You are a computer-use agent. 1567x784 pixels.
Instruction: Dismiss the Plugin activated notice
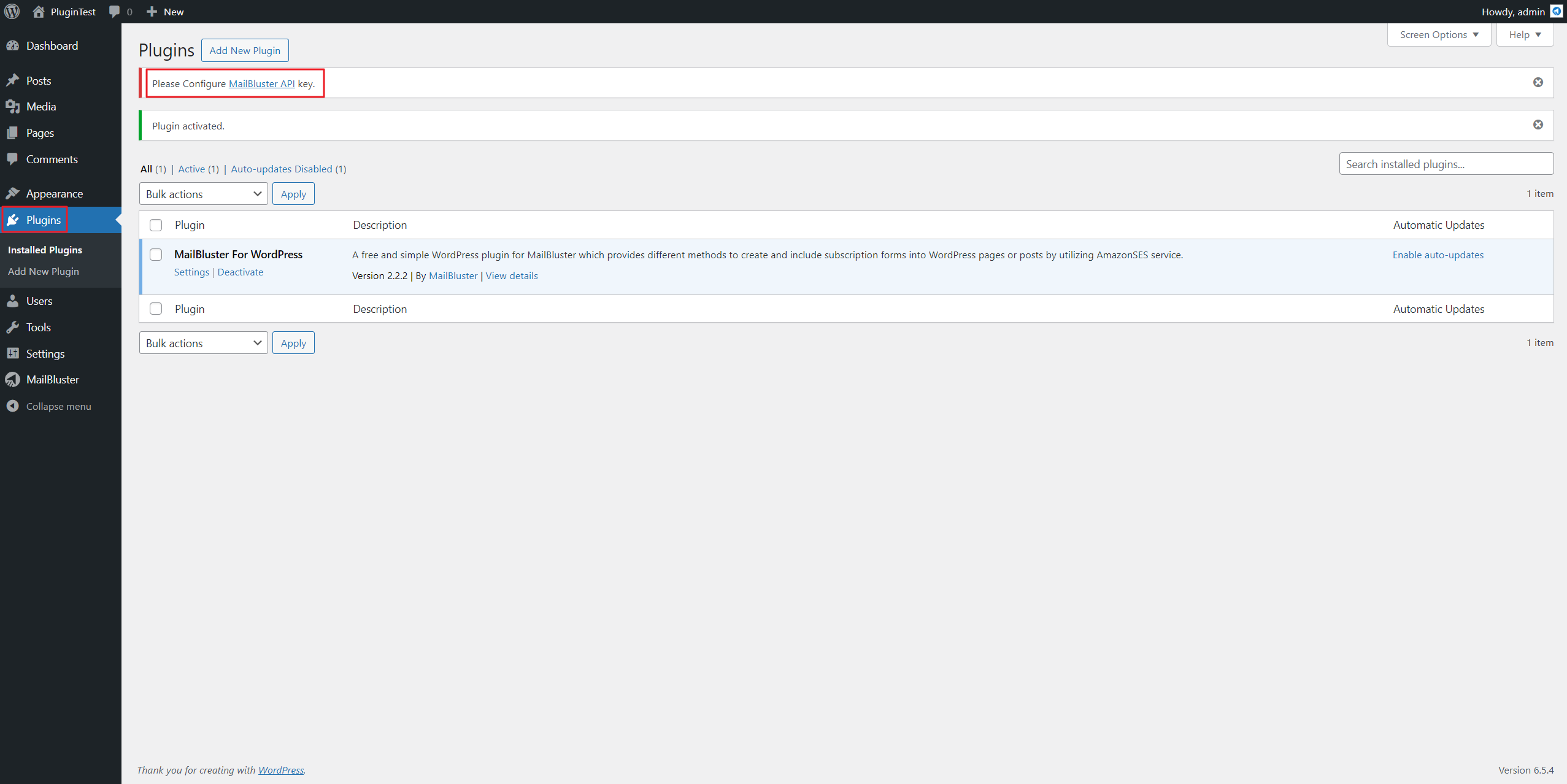pyautogui.click(x=1538, y=125)
